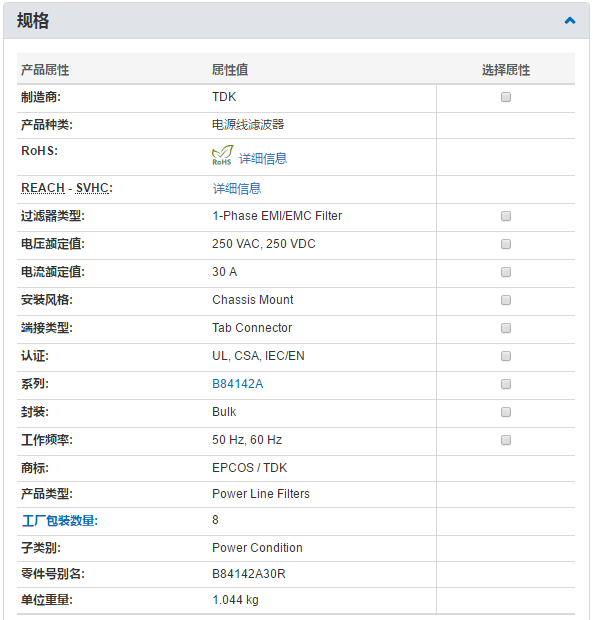
Task: Open the RoHS 详细信息 link
Action: [x=263, y=159]
